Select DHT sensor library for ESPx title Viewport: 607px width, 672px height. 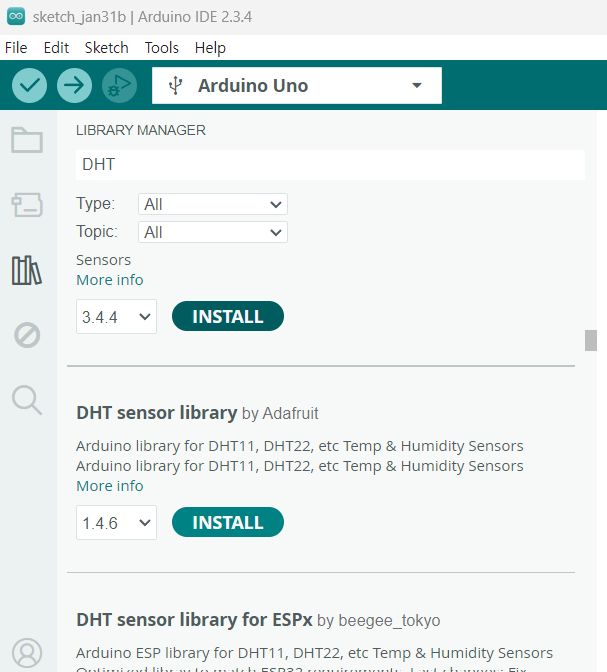pyautogui.click(x=194, y=620)
